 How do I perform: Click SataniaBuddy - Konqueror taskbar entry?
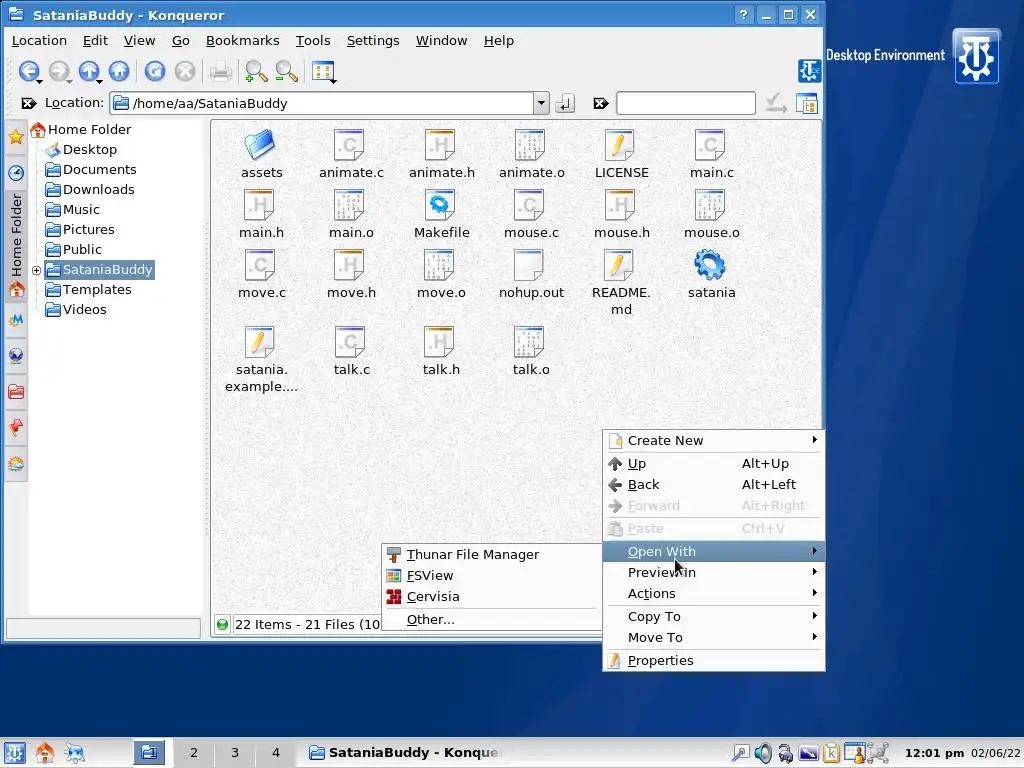(x=405, y=752)
